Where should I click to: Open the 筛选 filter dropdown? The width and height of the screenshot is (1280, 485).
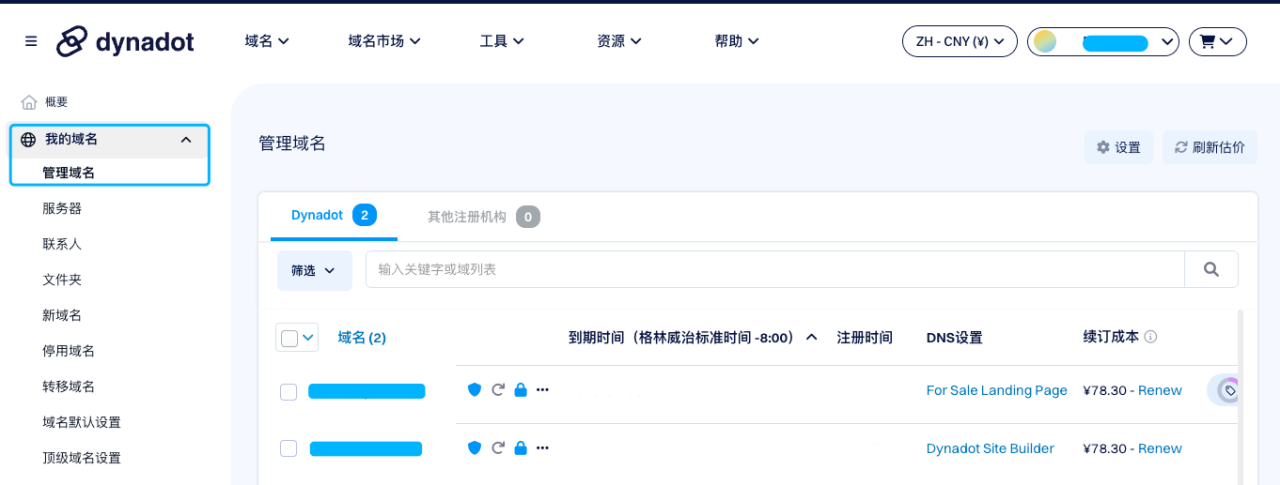click(x=314, y=270)
